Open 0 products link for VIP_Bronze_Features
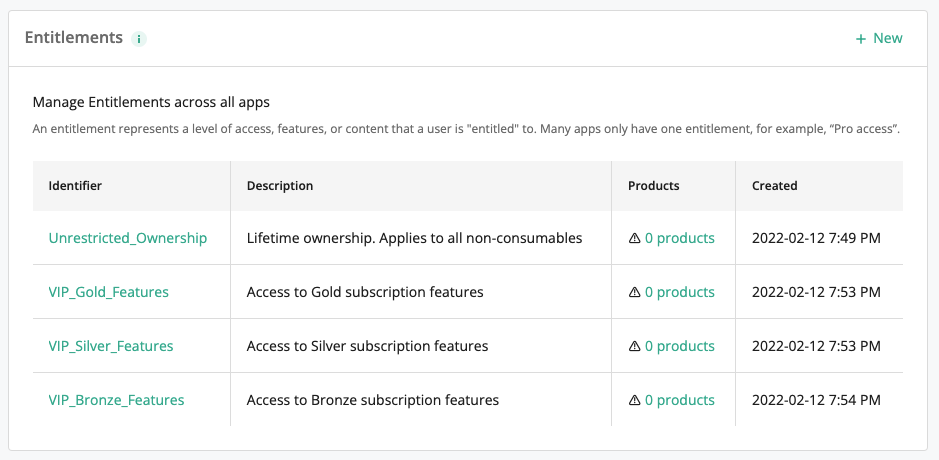Screen dimensions: 939x460 tap(680, 400)
